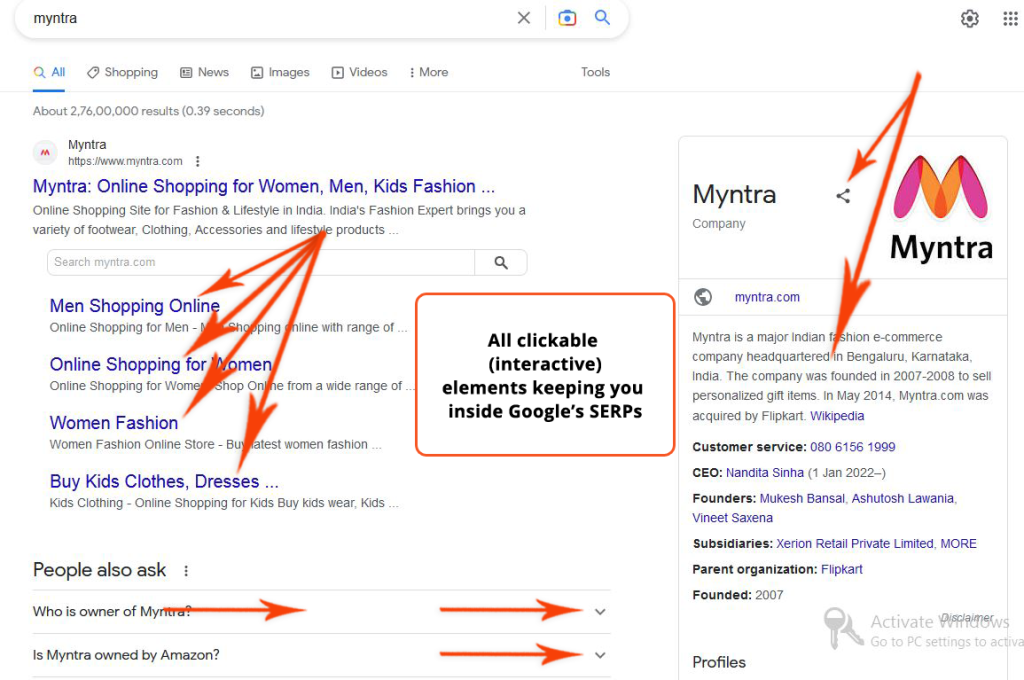1024x680 pixels.
Task: Clear the search query with the X icon
Action: 524,17
